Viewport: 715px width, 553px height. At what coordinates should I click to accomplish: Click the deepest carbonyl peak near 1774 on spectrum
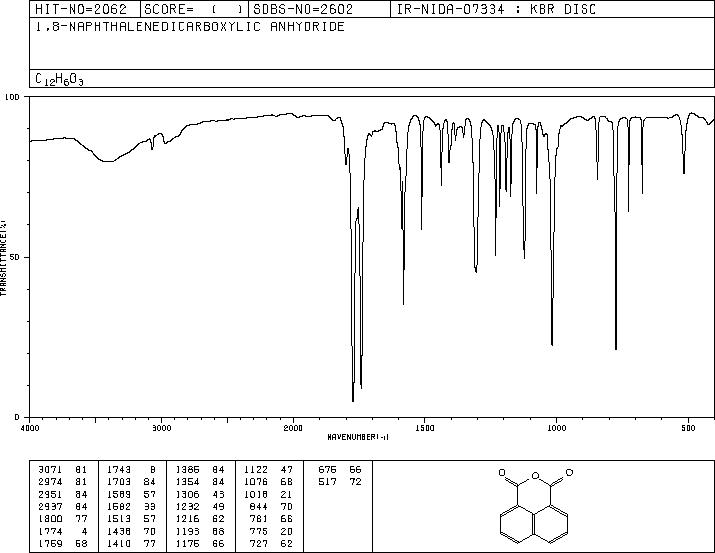tap(353, 400)
